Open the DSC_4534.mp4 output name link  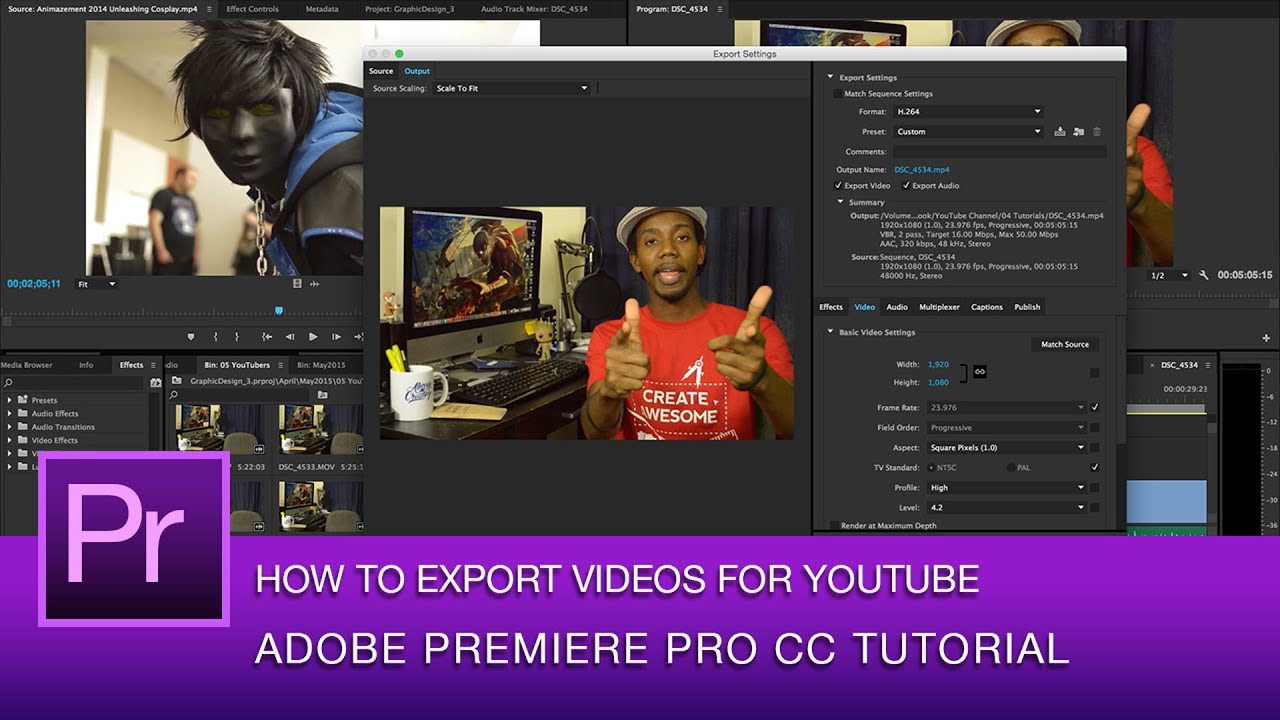click(x=920, y=170)
